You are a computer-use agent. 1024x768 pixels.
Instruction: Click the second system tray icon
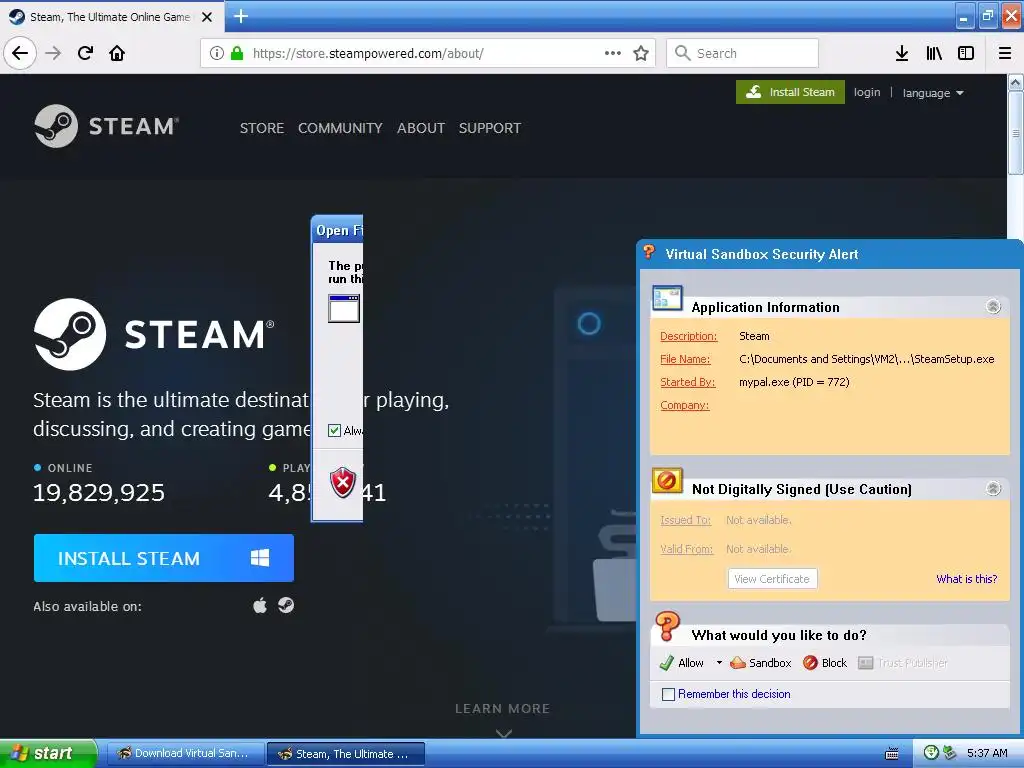click(x=950, y=752)
